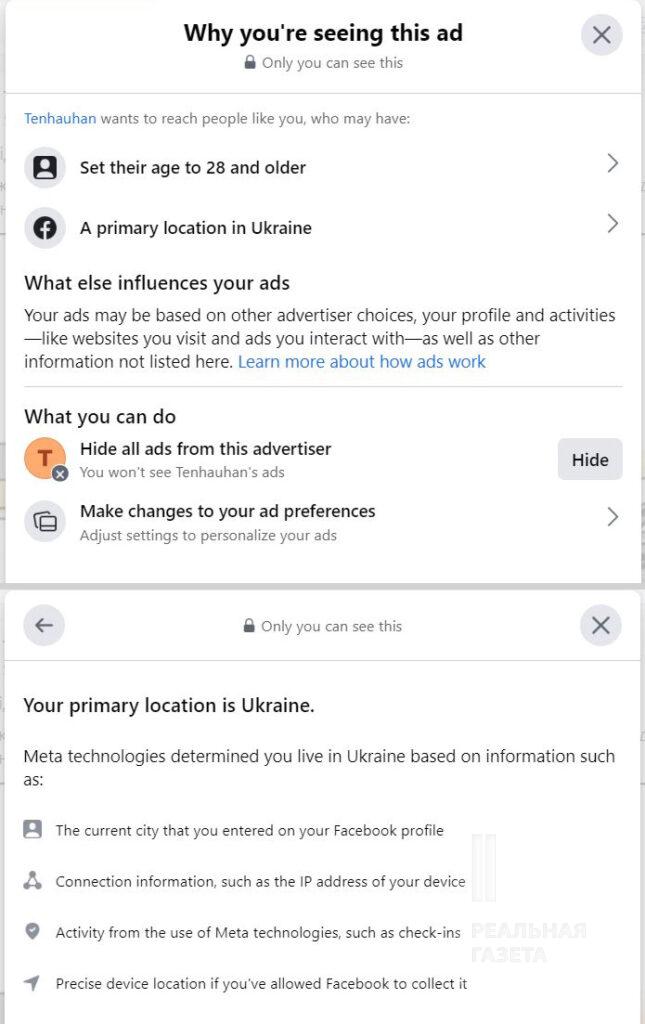Select 'A primary location in Ukraine' row
This screenshot has height=1024, width=645.
[196, 228]
